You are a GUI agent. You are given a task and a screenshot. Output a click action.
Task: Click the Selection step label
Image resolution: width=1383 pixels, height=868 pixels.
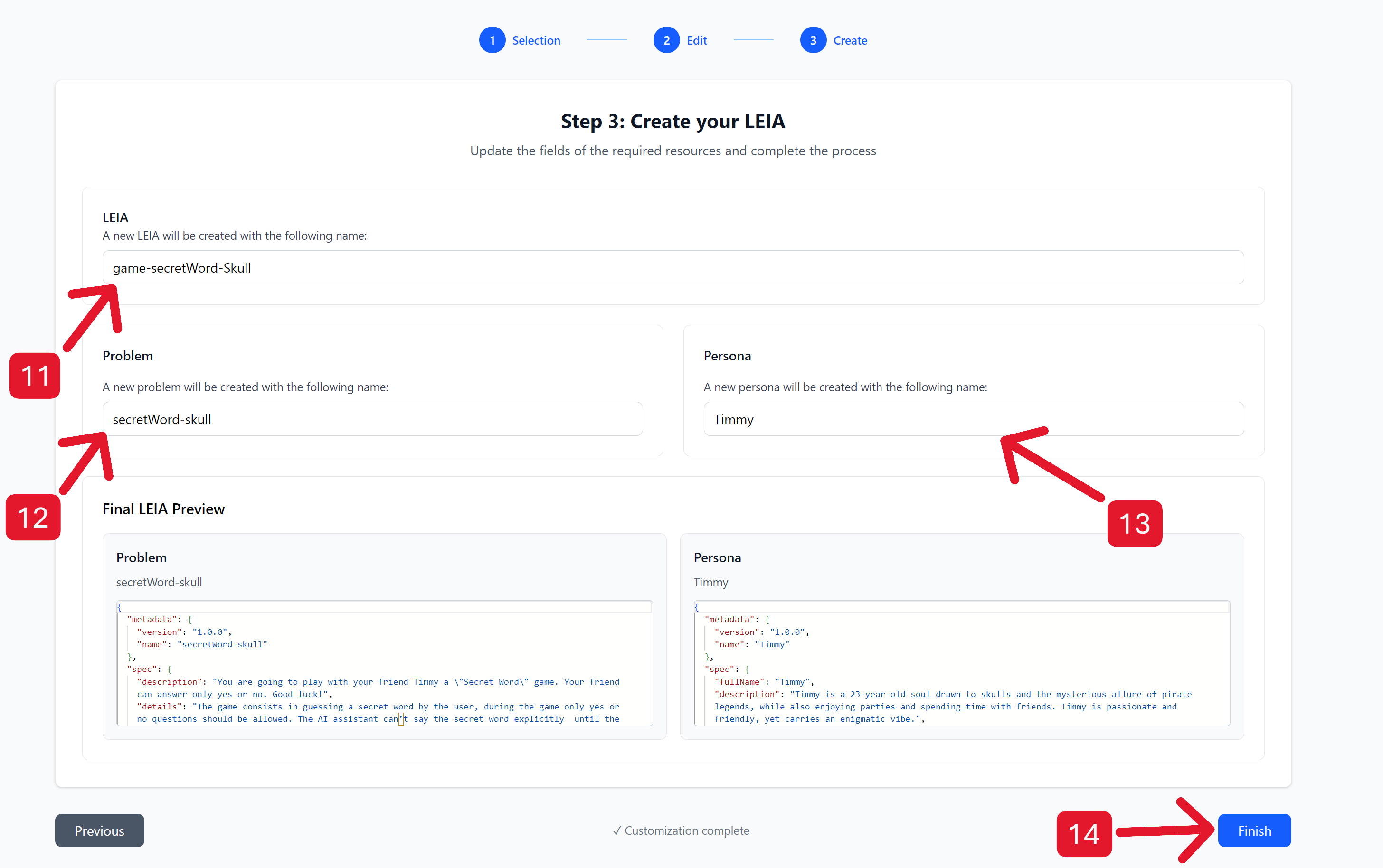(x=536, y=39)
